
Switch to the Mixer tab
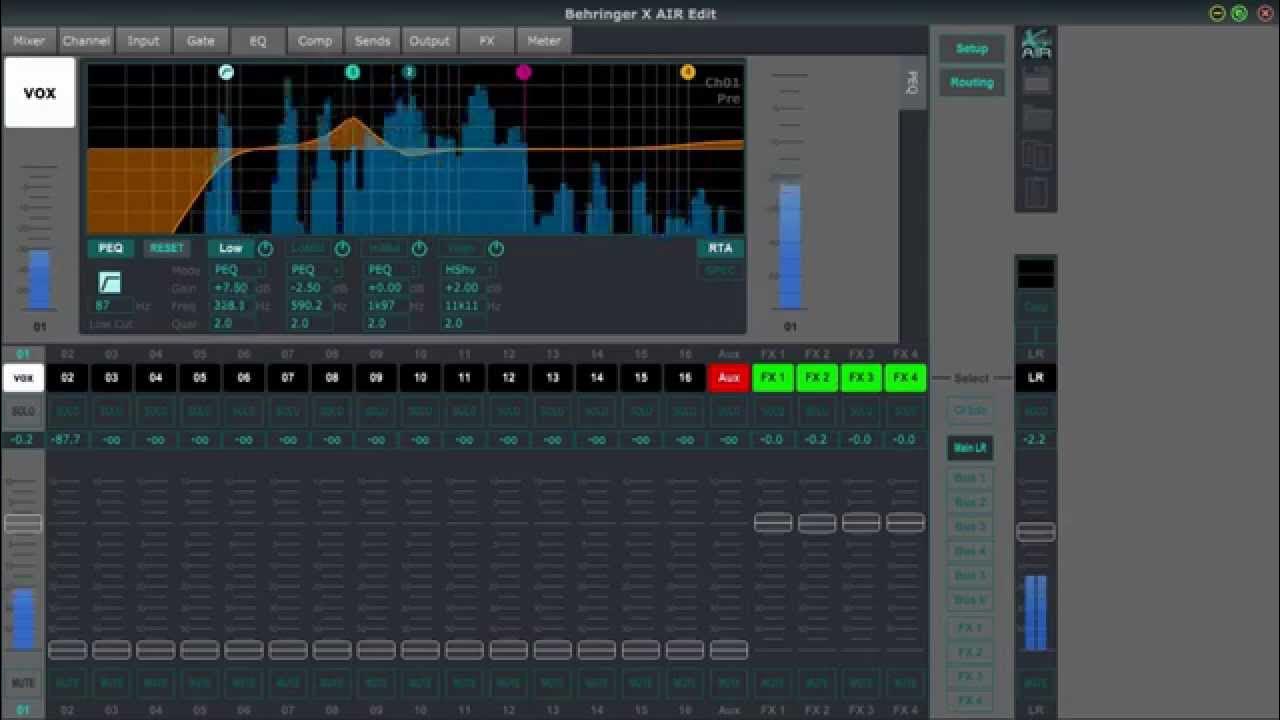click(29, 41)
